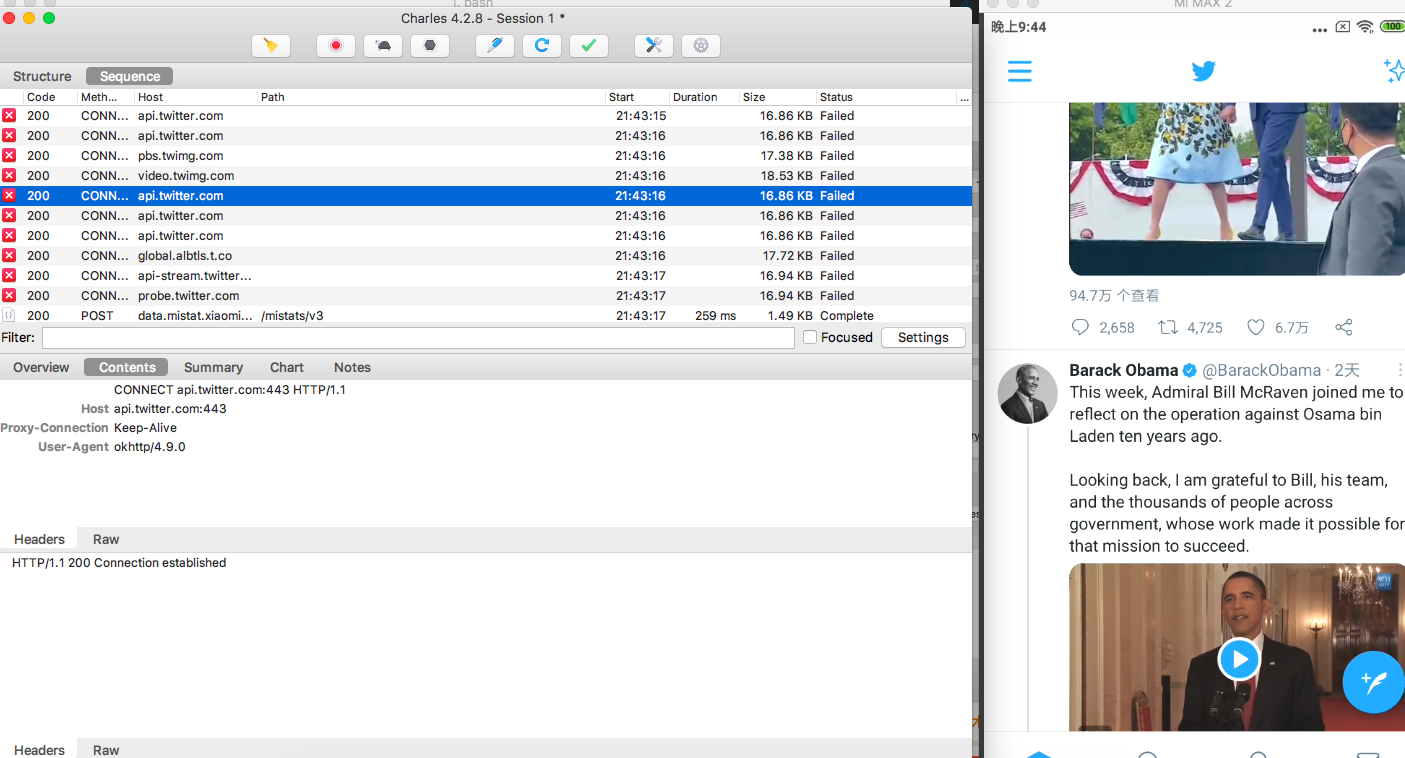The width and height of the screenshot is (1405, 758).
Task: Select the Raw tab in the request pane
Action: pyautogui.click(x=106, y=539)
